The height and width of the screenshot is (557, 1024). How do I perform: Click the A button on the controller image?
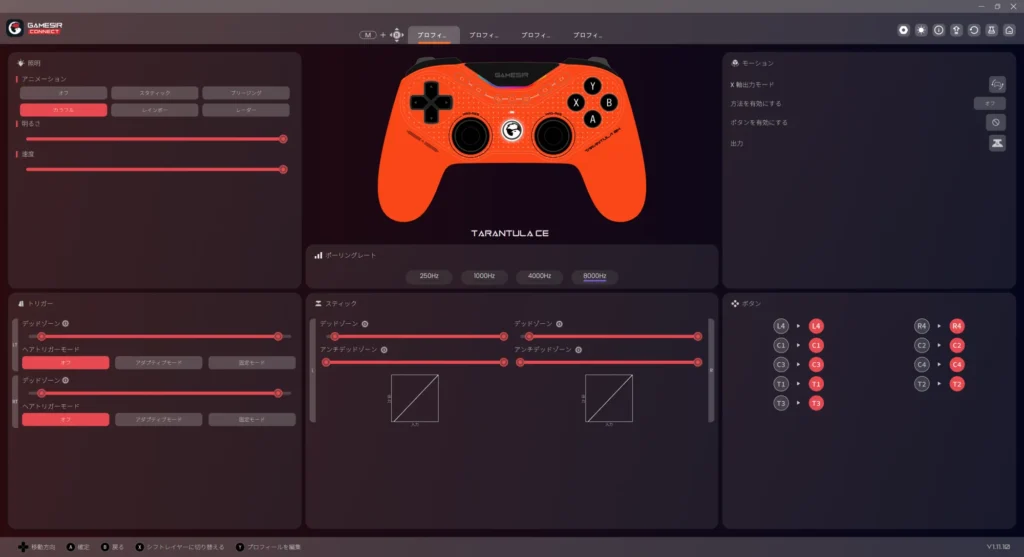(x=592, y=119)
